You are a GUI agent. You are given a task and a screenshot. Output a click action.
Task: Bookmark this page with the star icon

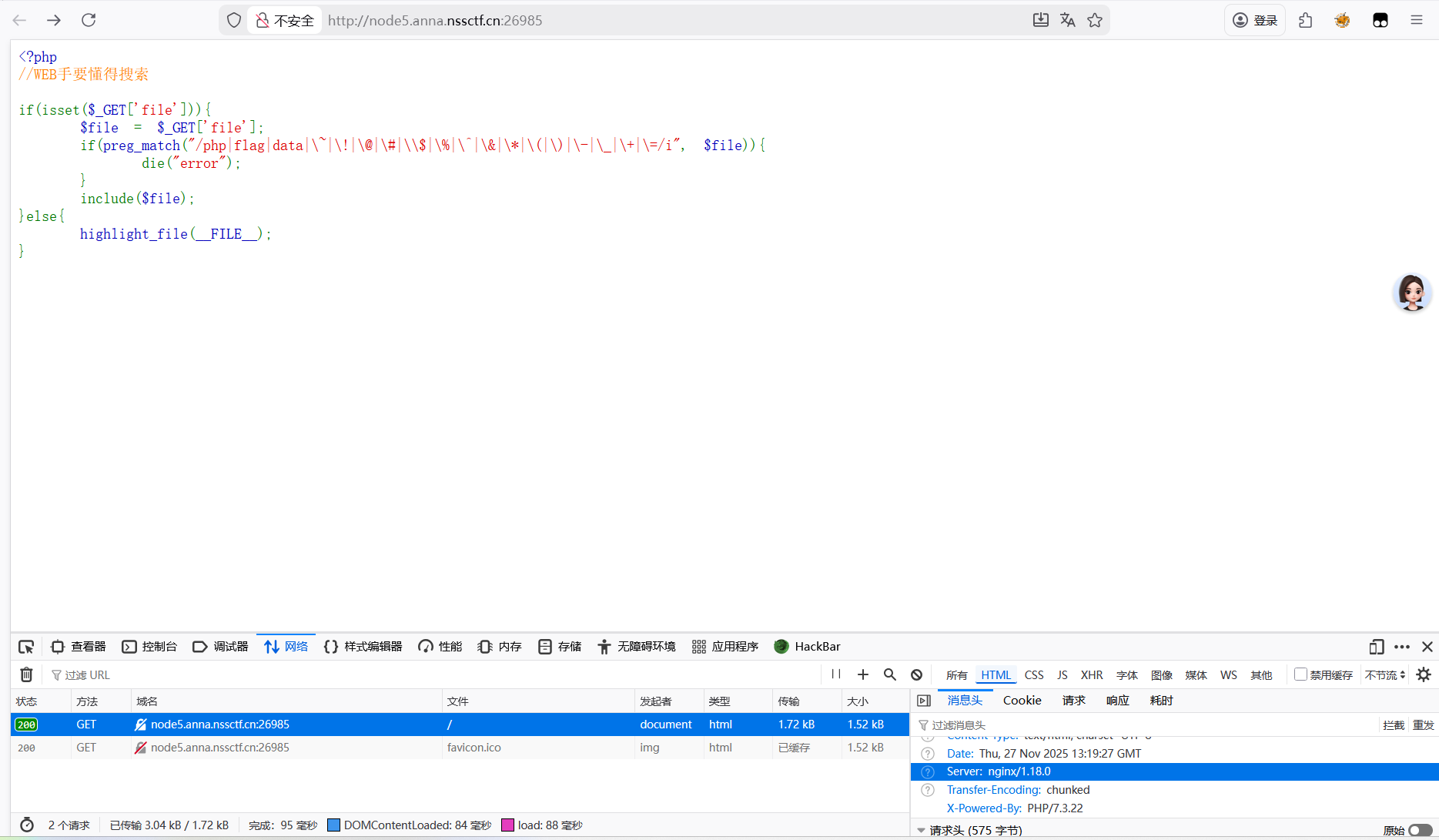[x=1095, y=20]
